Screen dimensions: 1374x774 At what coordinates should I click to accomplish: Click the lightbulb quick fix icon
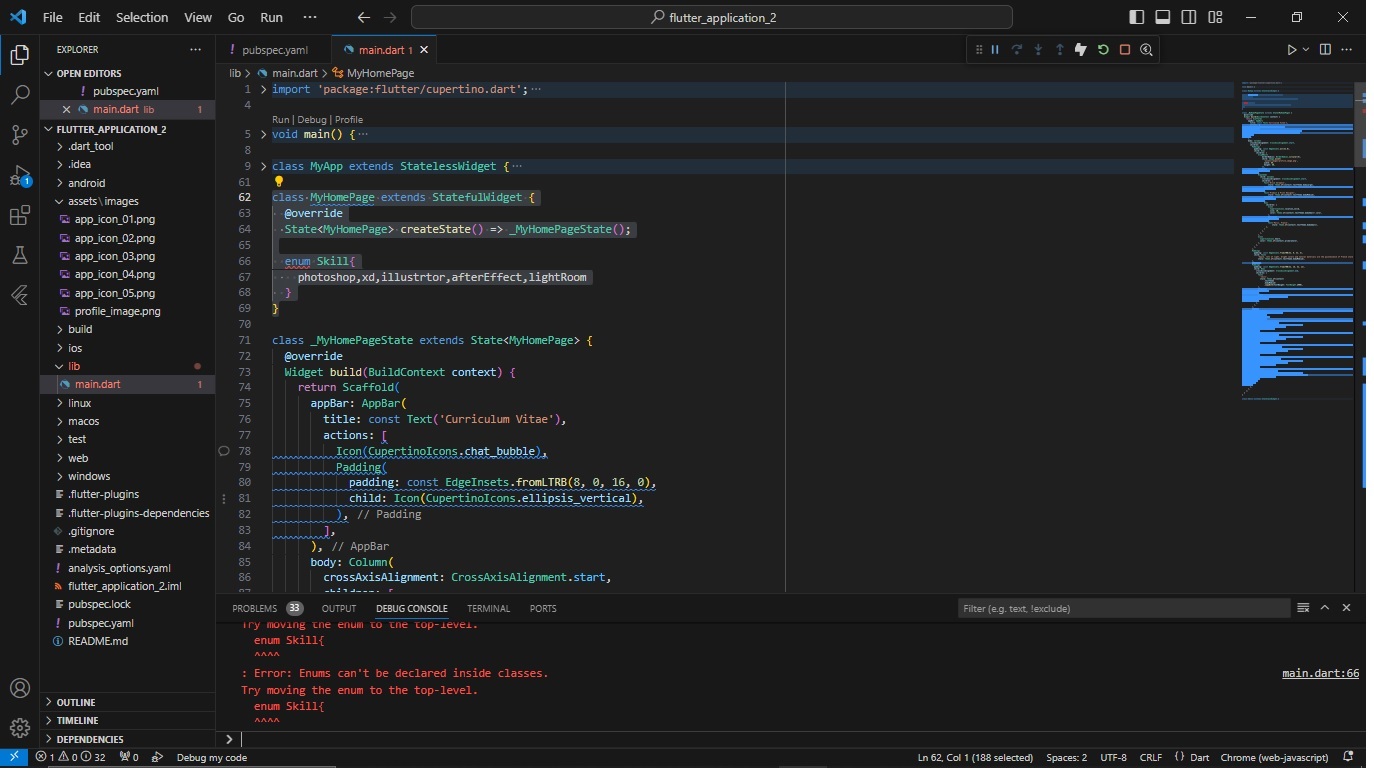[279, 182]
